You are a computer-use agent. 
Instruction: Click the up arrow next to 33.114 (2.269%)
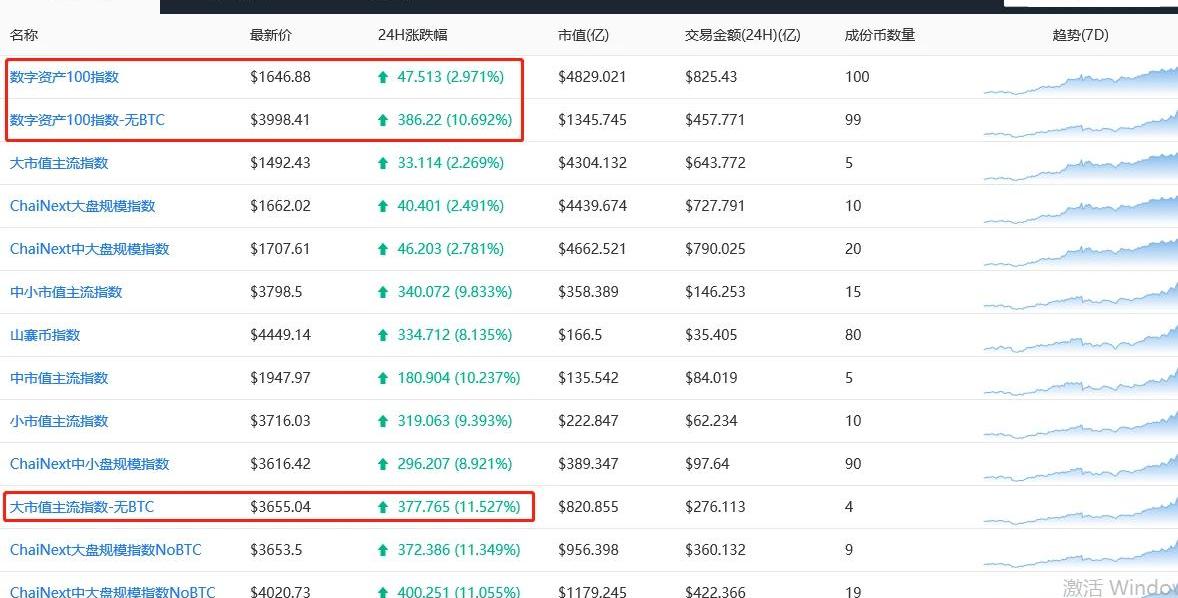click(383, 163)
